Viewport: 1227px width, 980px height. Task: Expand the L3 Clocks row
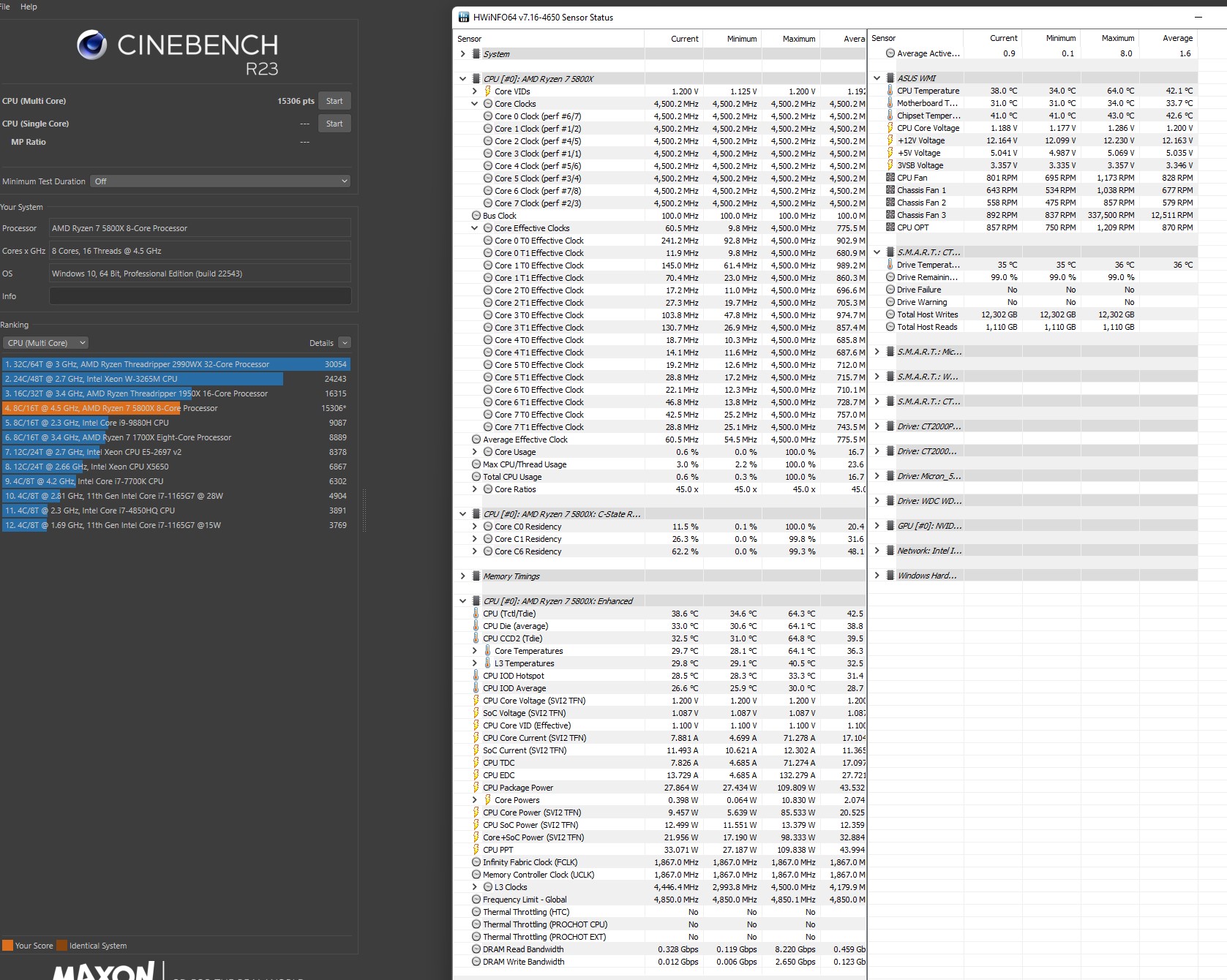(474, 887)
